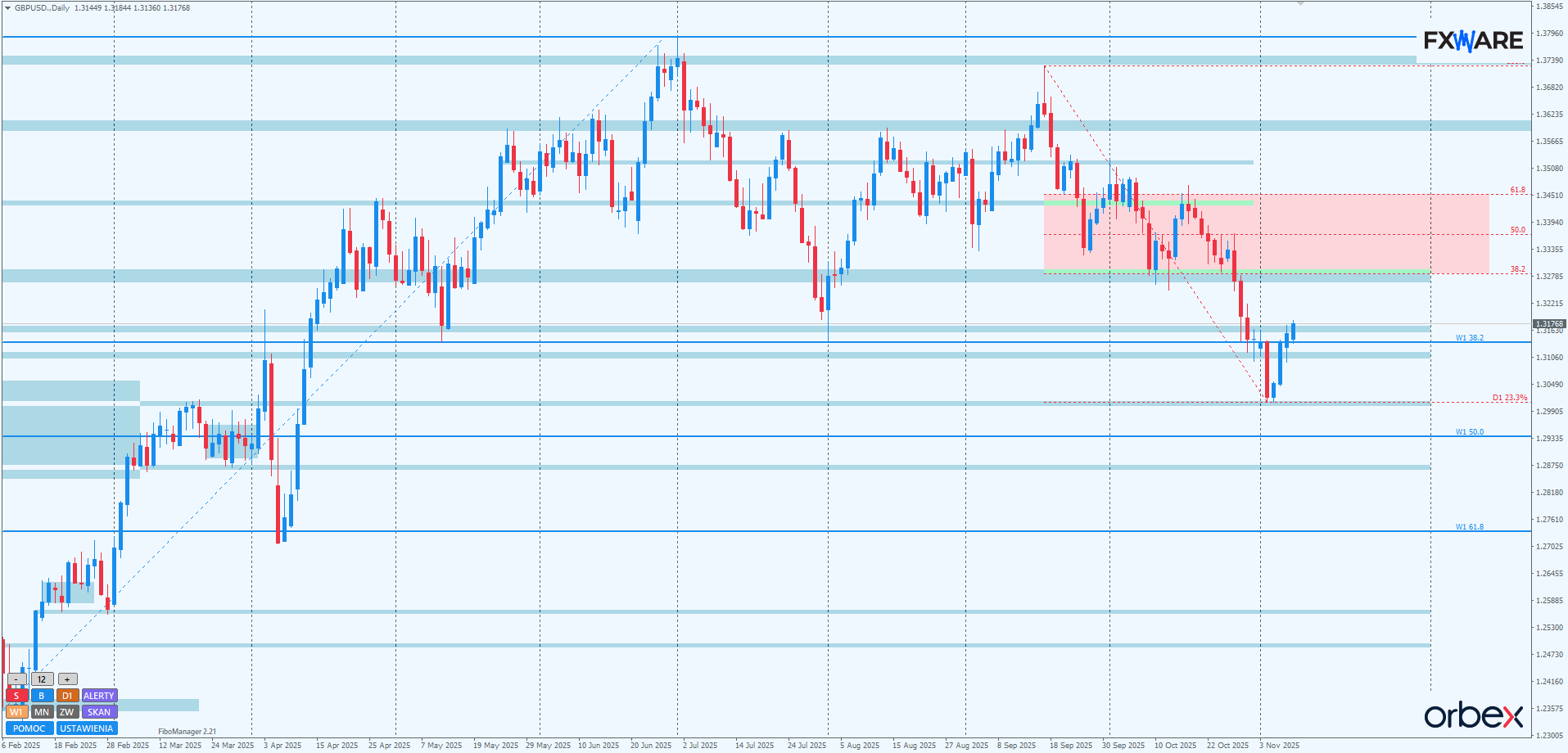Open the ALERTY alerts panel

[x=99, y=696]
